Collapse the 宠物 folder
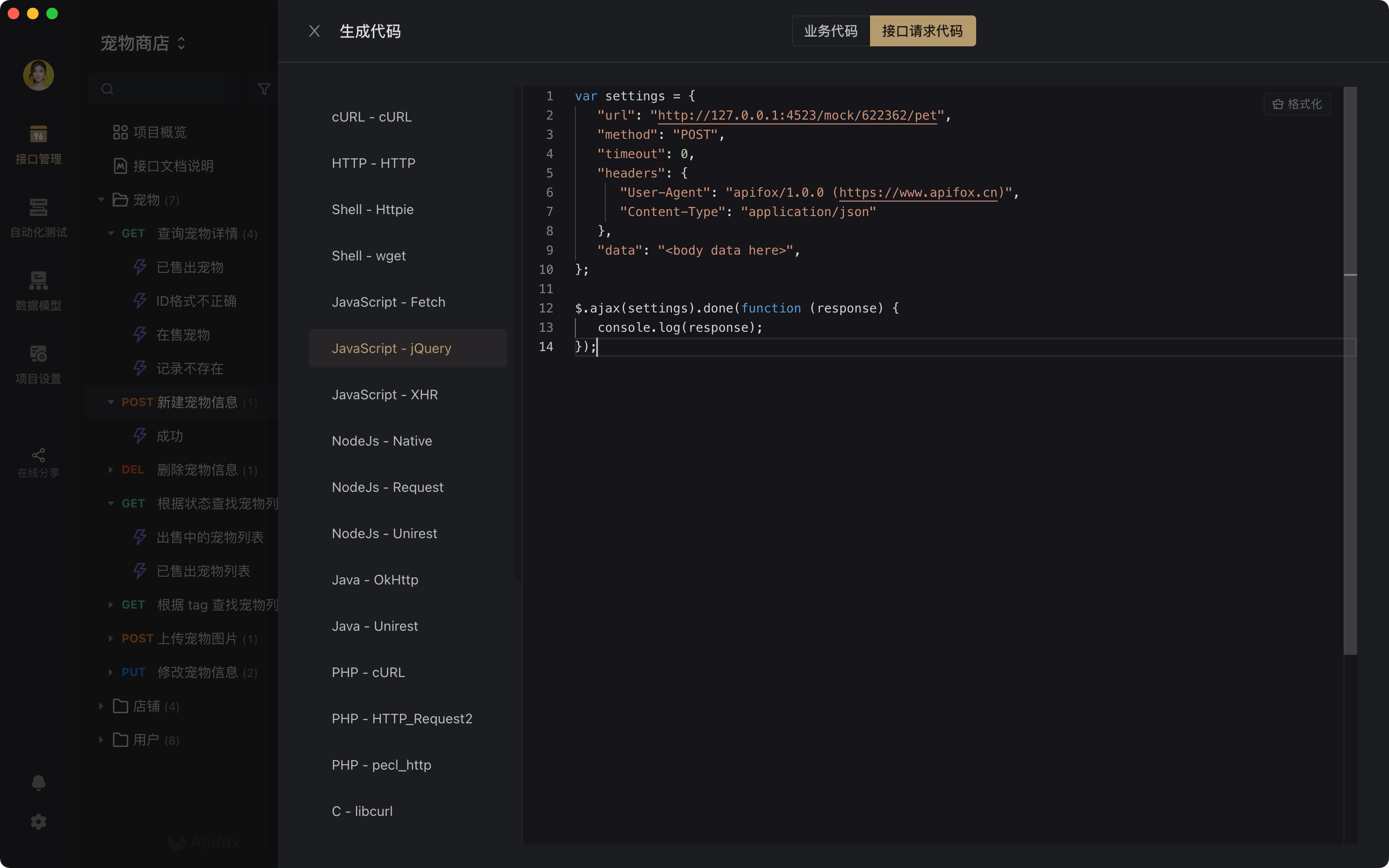 point(101,200)
